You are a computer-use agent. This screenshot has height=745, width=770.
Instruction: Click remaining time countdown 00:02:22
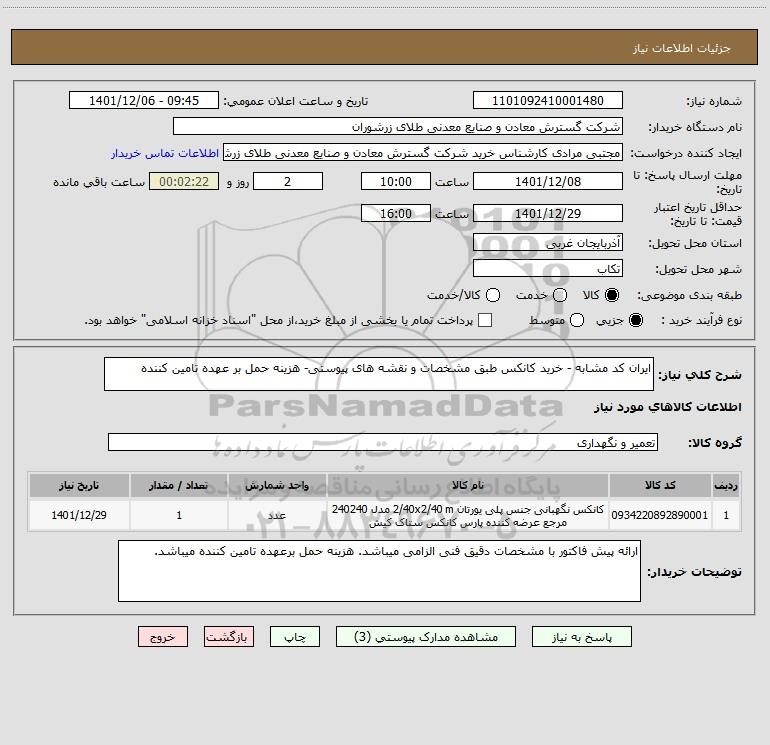(184, 181)
